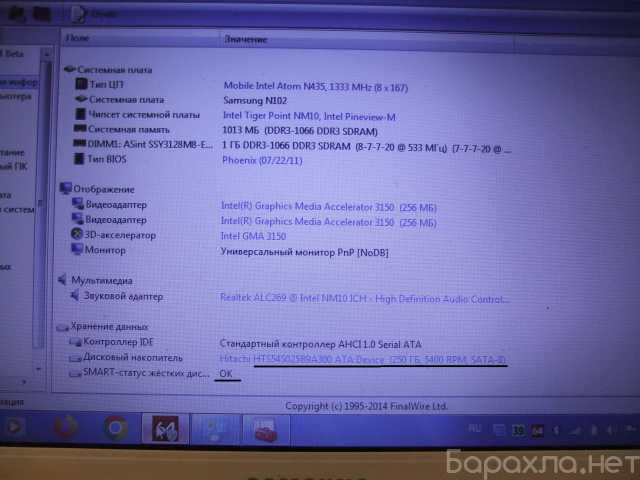Click the drive icon of Хранение данных group

62,327
